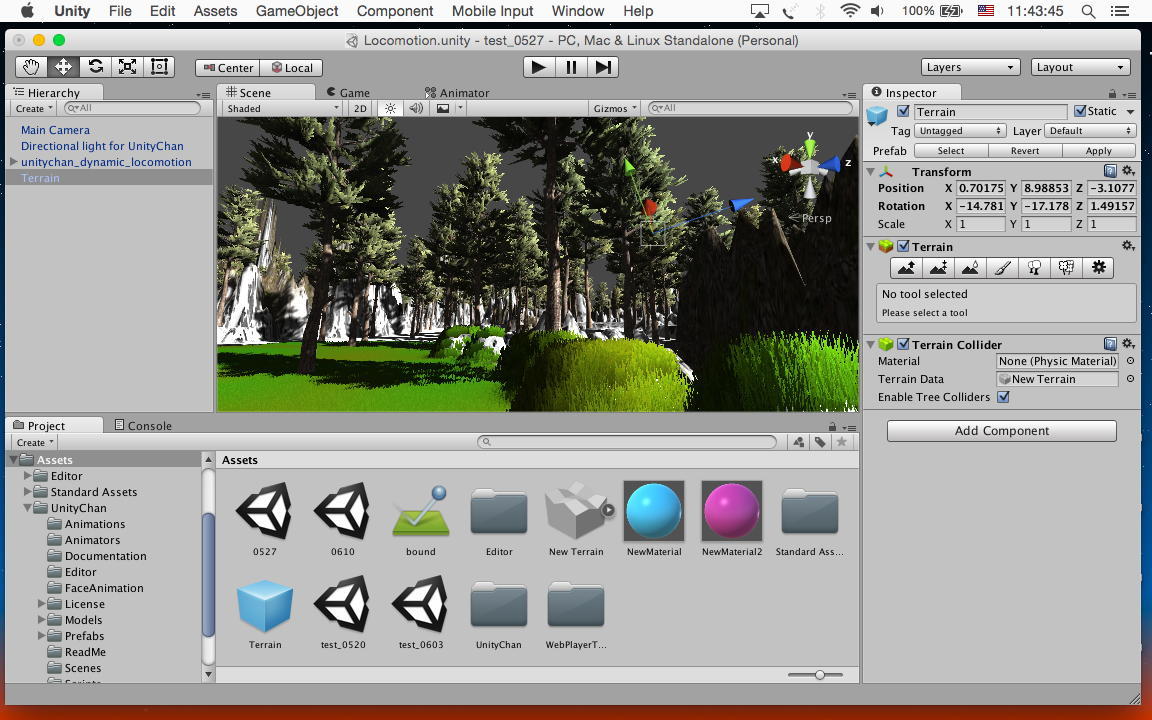Expand the Standard Assets folder tree
The height and width of the screenshot is (720, 1152).
click(27, 492)
